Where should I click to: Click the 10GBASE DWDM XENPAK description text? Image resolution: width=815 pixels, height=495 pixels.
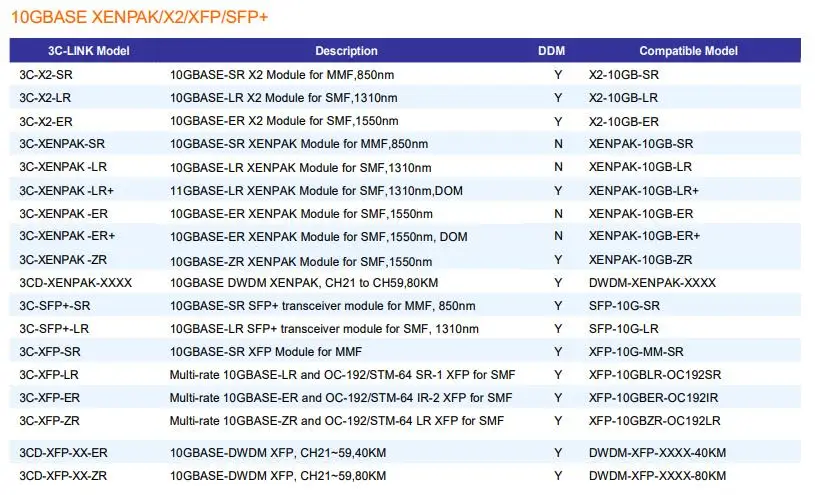(305, 283)
